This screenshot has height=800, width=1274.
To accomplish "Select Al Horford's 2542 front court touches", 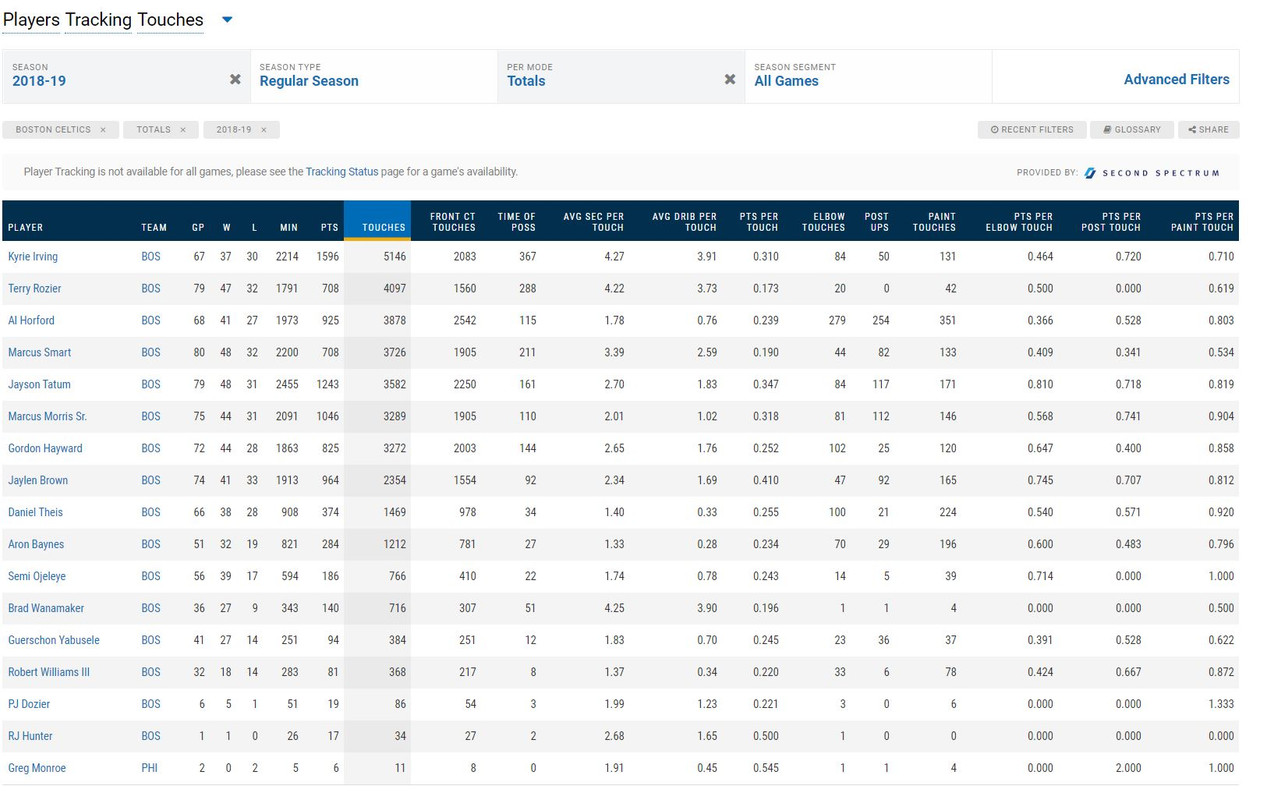I will (464, 321).
